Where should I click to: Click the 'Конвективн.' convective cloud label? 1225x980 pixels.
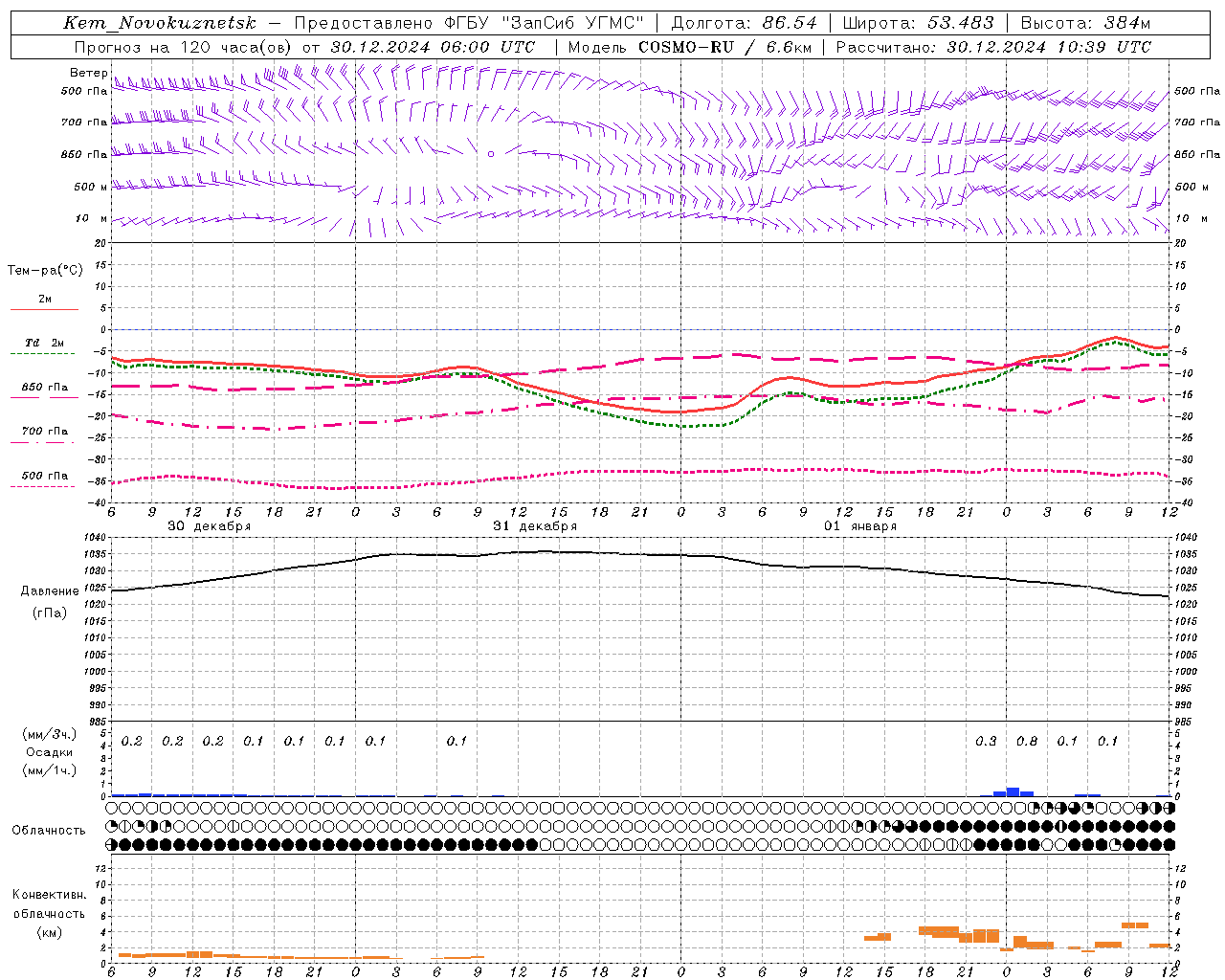pyautogui.click(x=50, y=895)
